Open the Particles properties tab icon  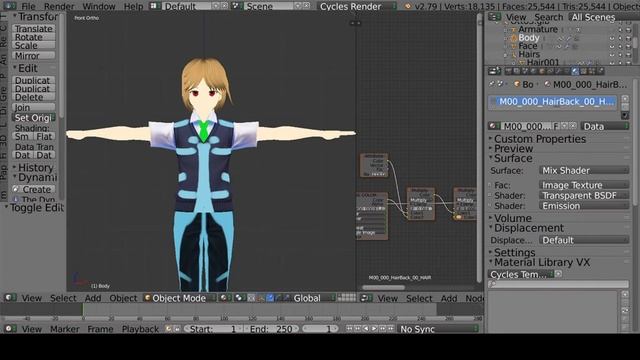592,71
